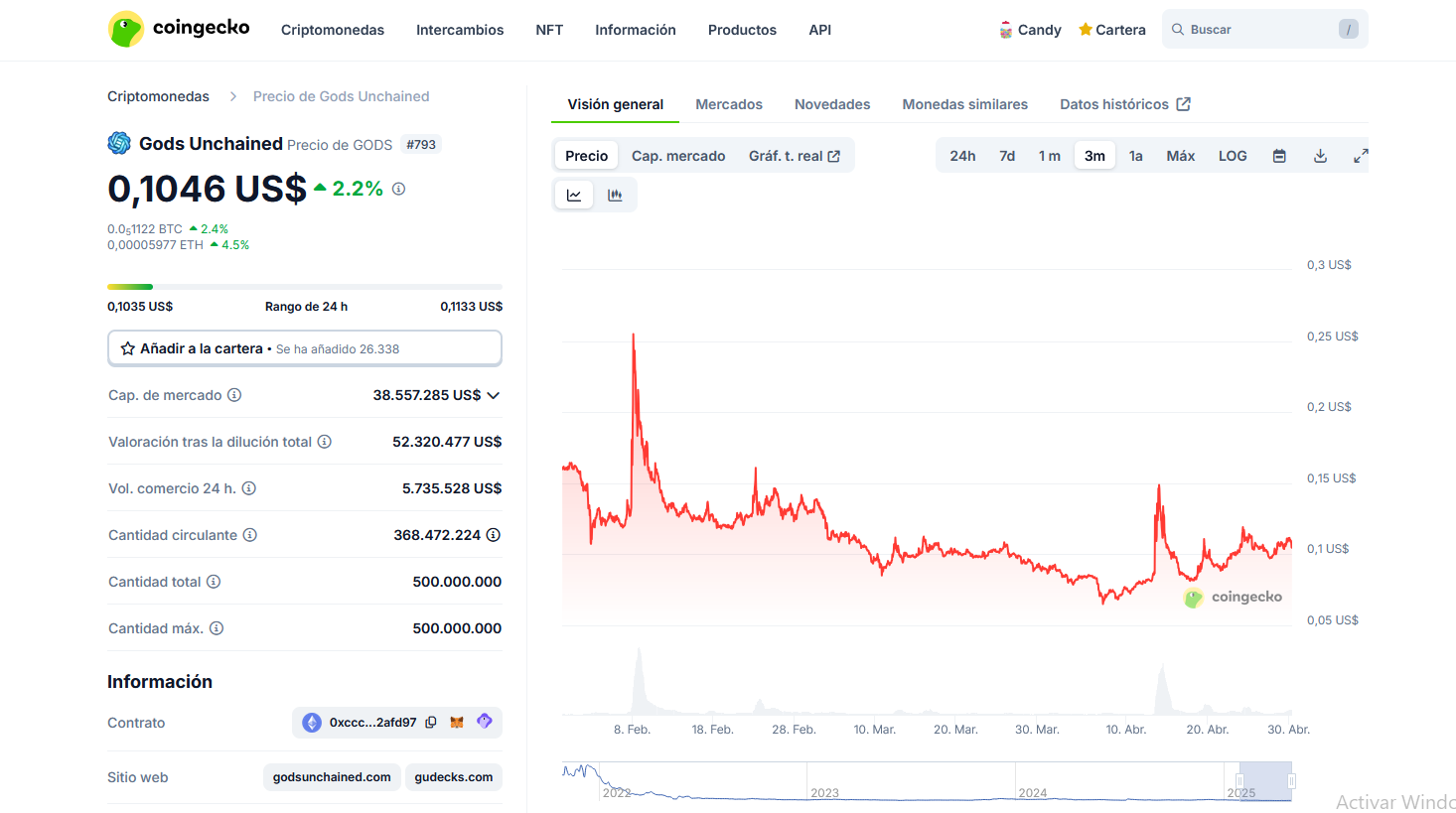This screenshot has height=813, width=1456.
Task: Select candlestick chart view icon
Action: tap(615, 196)
